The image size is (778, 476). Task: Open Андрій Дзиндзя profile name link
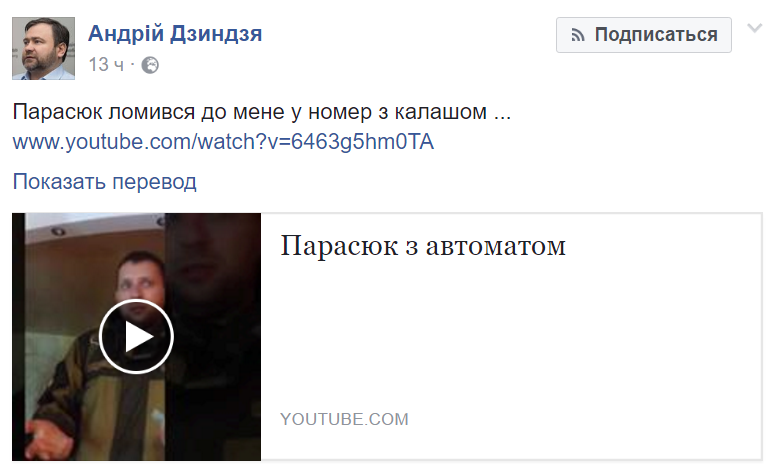tap(175, 33)
